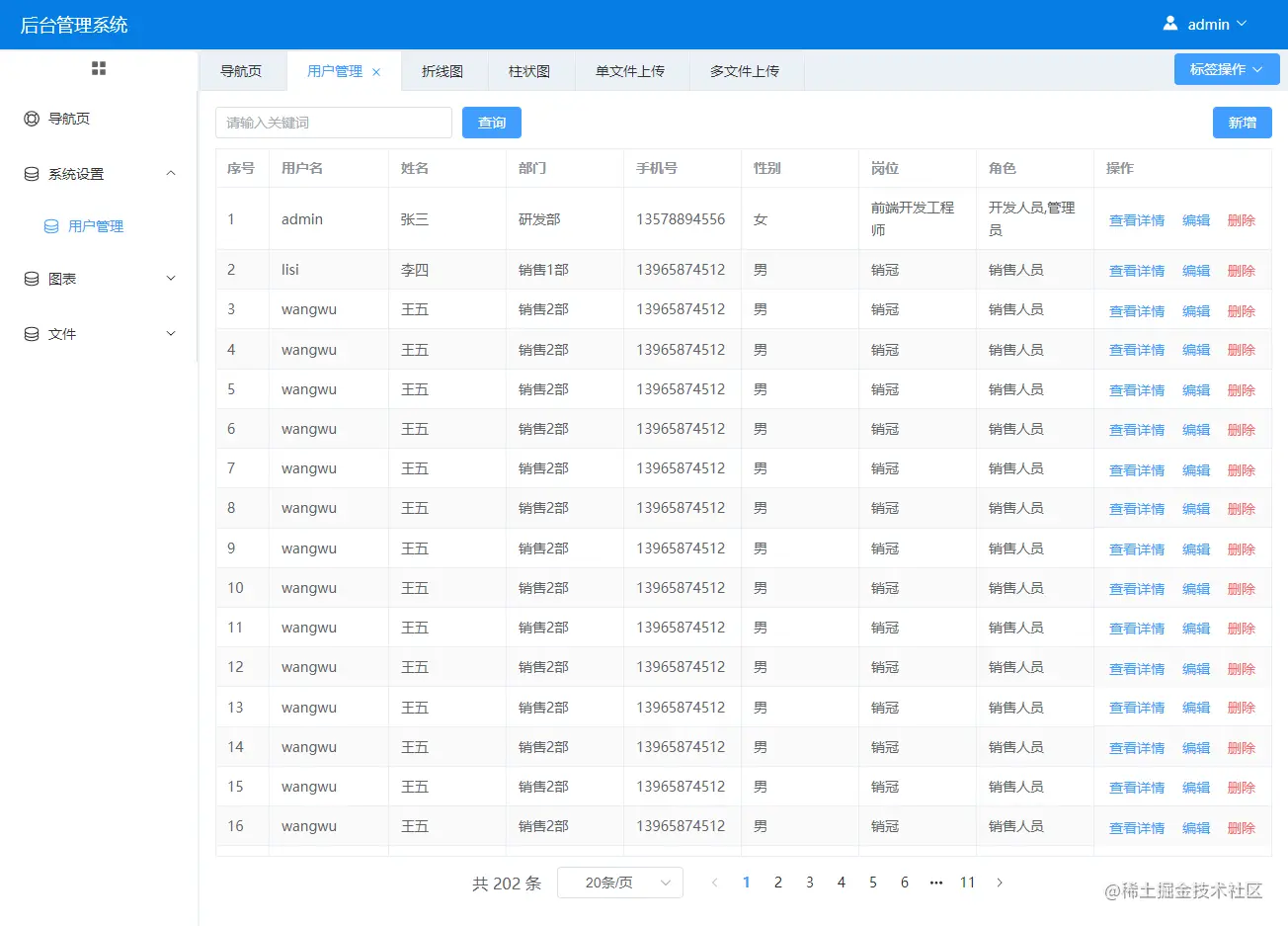The image size is (1288, 926).
Task: Switch to the 折线图 tab
Action: [443, 71]
